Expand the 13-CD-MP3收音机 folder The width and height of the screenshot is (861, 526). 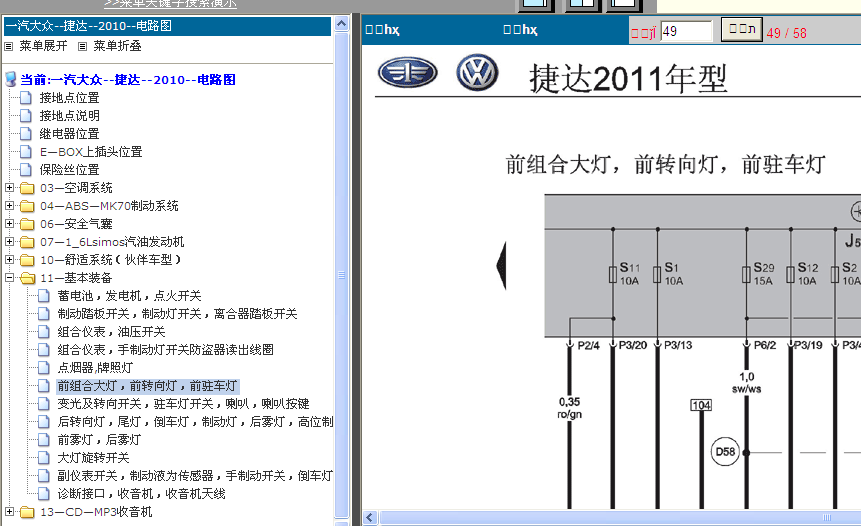click(x=9, y=512)
